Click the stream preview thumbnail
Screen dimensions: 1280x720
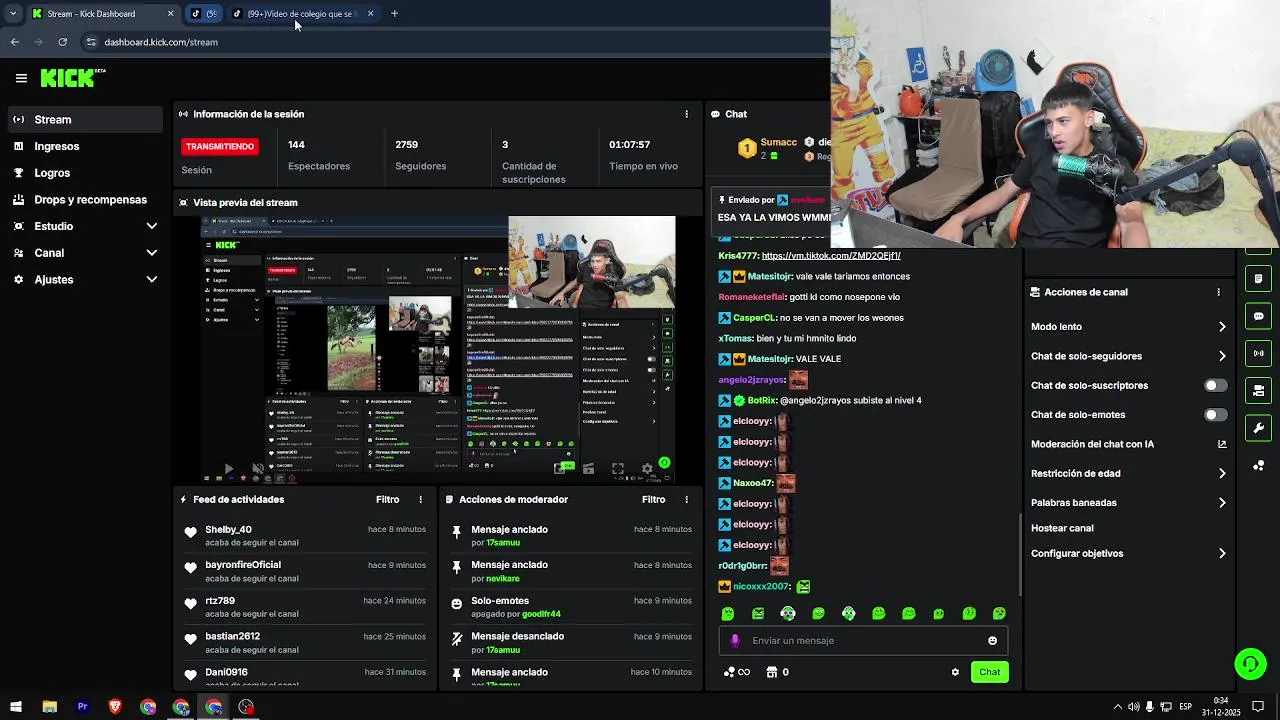437,349
